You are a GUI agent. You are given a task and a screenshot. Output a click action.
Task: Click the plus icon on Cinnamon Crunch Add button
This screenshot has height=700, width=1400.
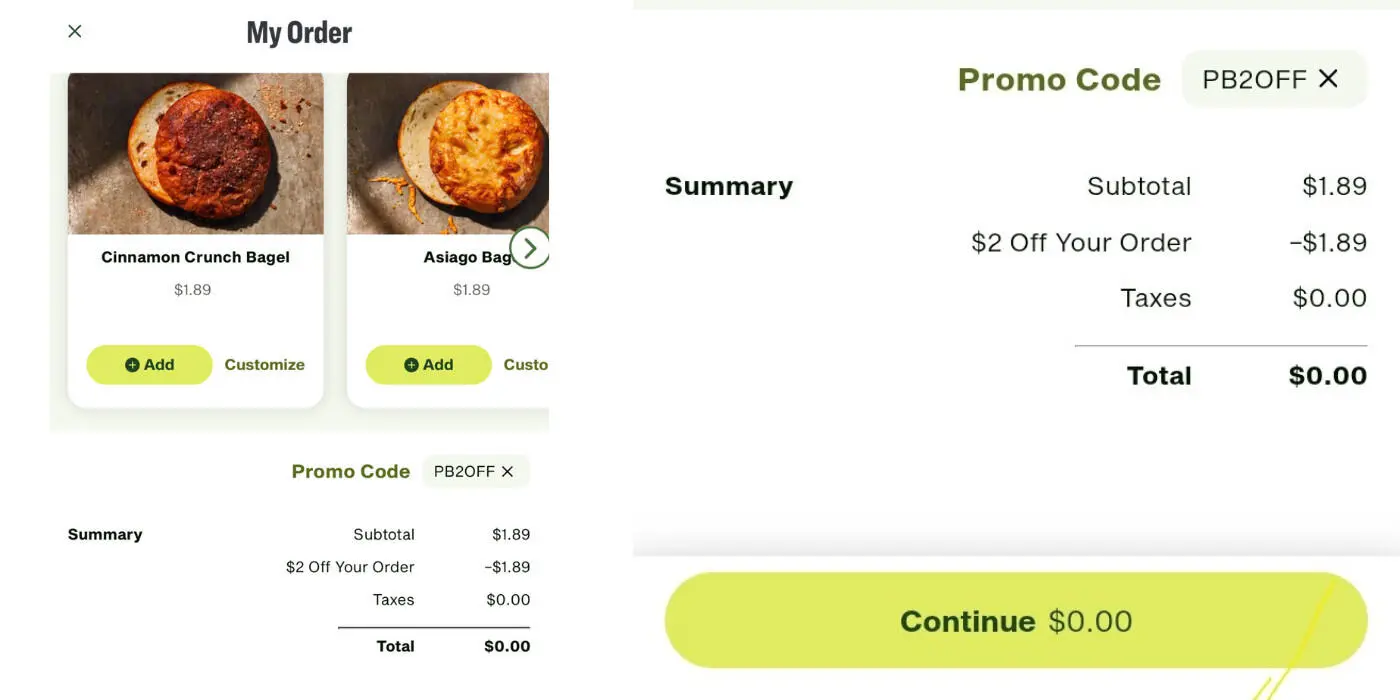pyautogui.click(x=132, y=365)
